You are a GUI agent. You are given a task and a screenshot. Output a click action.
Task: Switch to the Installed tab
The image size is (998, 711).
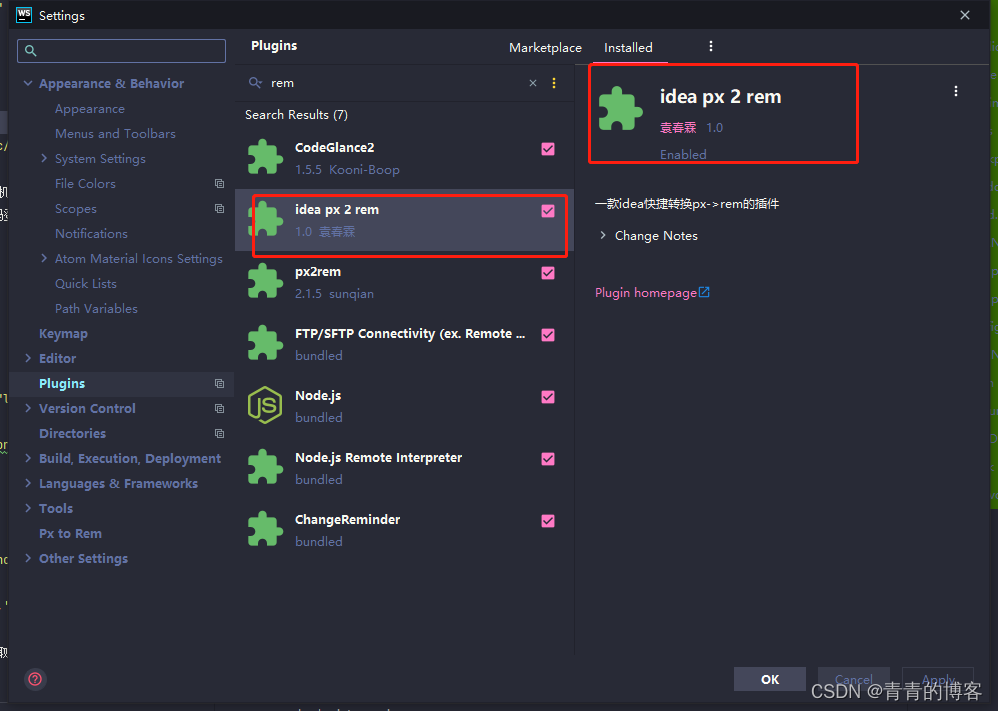pyautogui.click(x=628, y=48)
